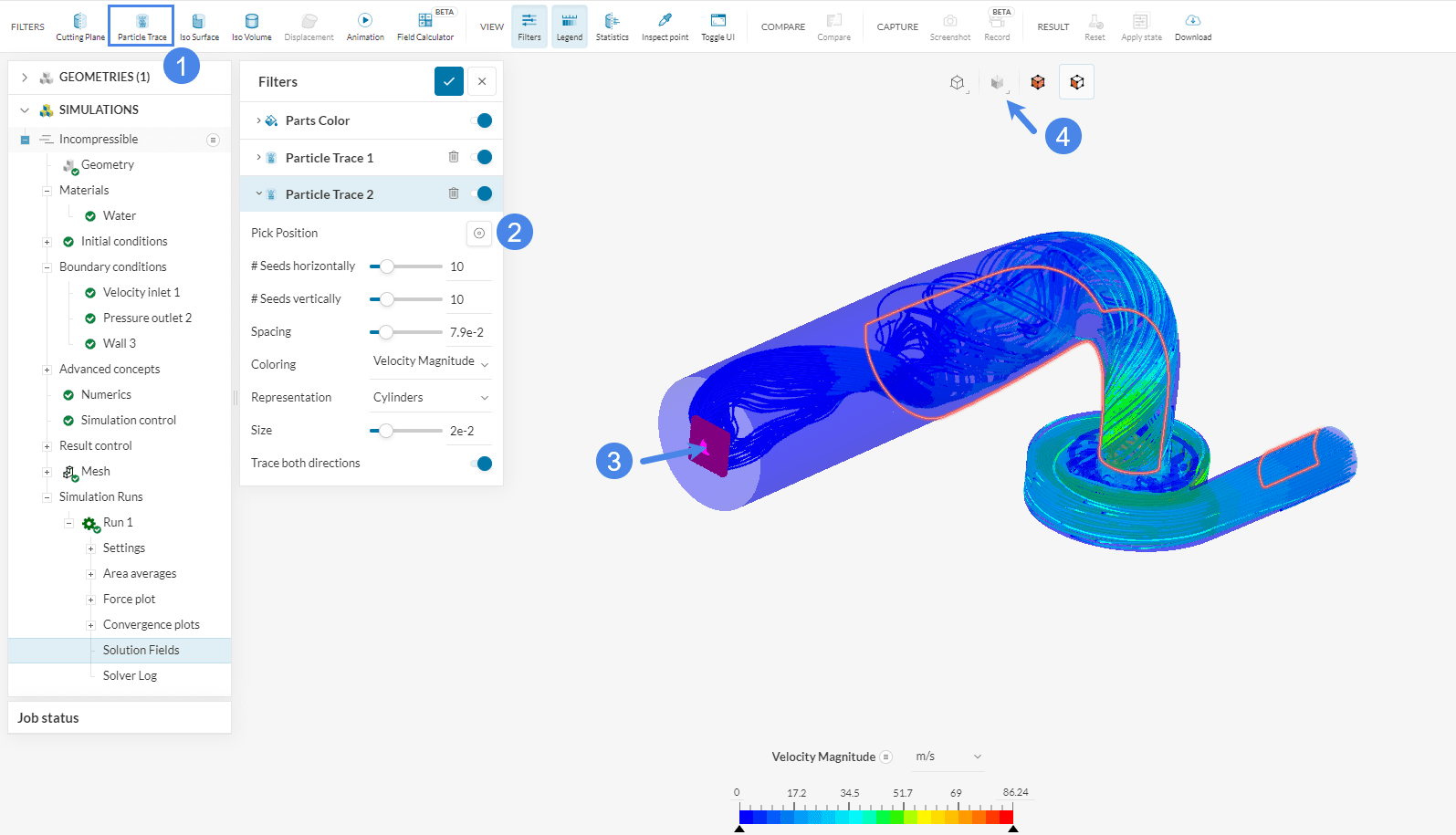This screenshot has height=835, width=1456.
Task: Click the Seeds horizontally slider handle
Action: [x=387, y=266]
